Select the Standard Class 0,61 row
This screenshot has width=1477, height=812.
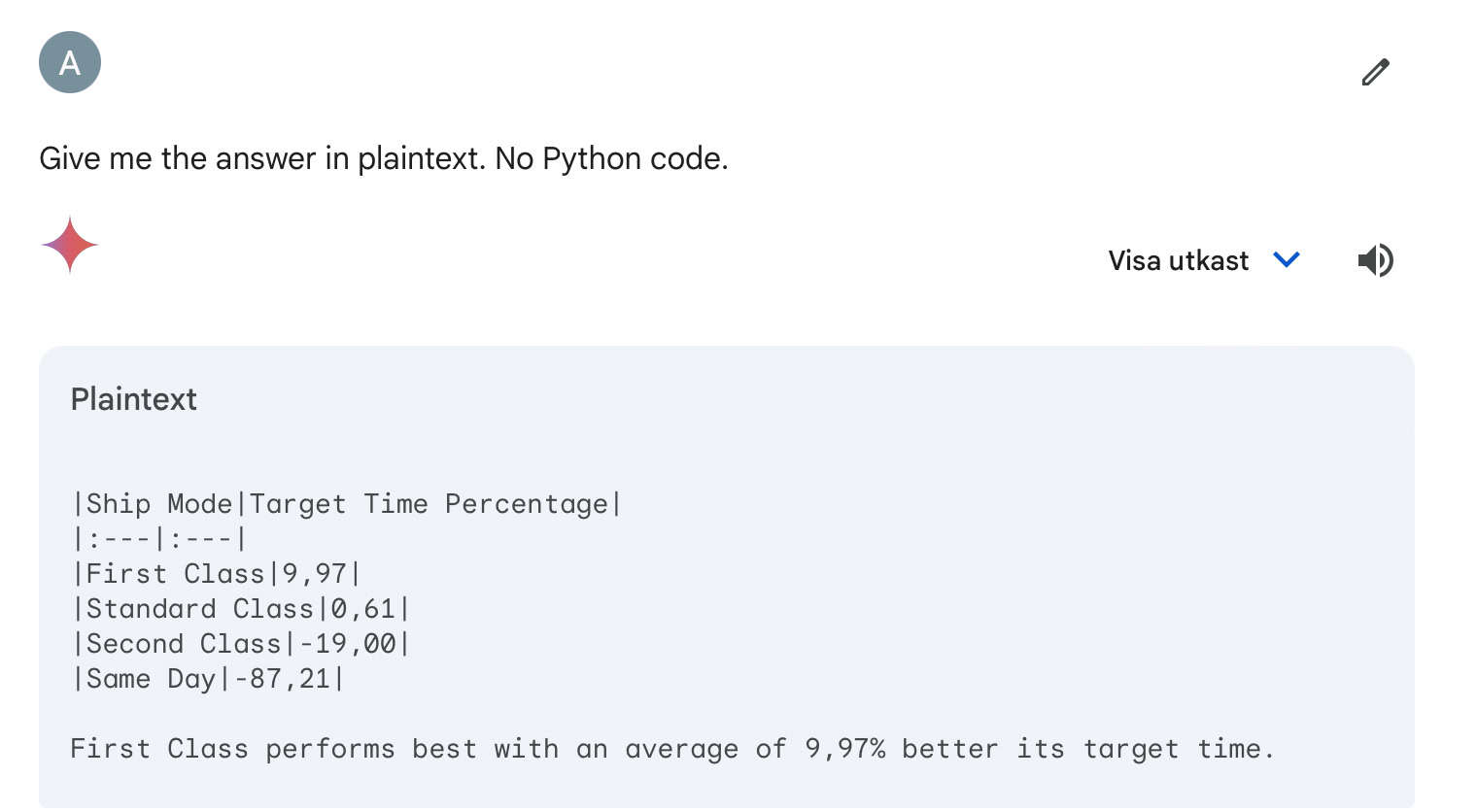pyautogui.click(x=241, y=609)
